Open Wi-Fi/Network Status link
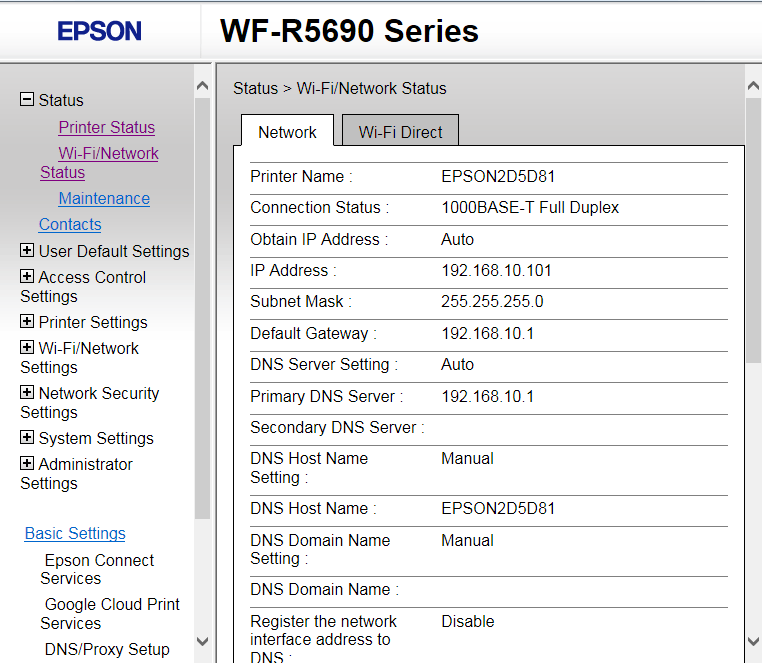Image resolution: width=762 pixels, height=663 pixels. click(108, 153)
